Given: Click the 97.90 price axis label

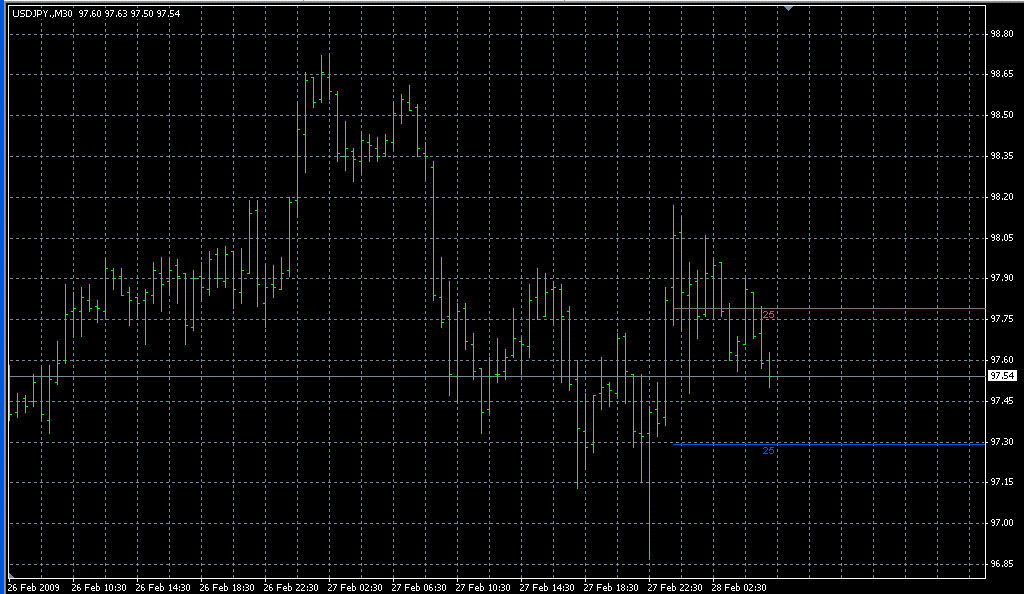Looking at the screenshot, I should point(1002,278).
